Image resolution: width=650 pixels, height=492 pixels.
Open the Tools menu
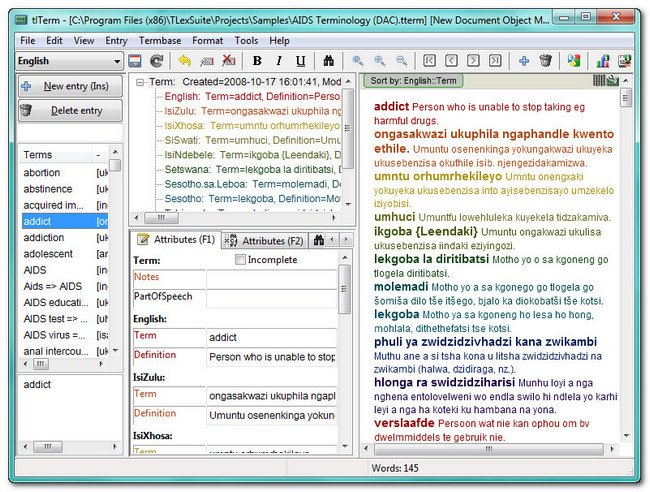click(246, 41)
